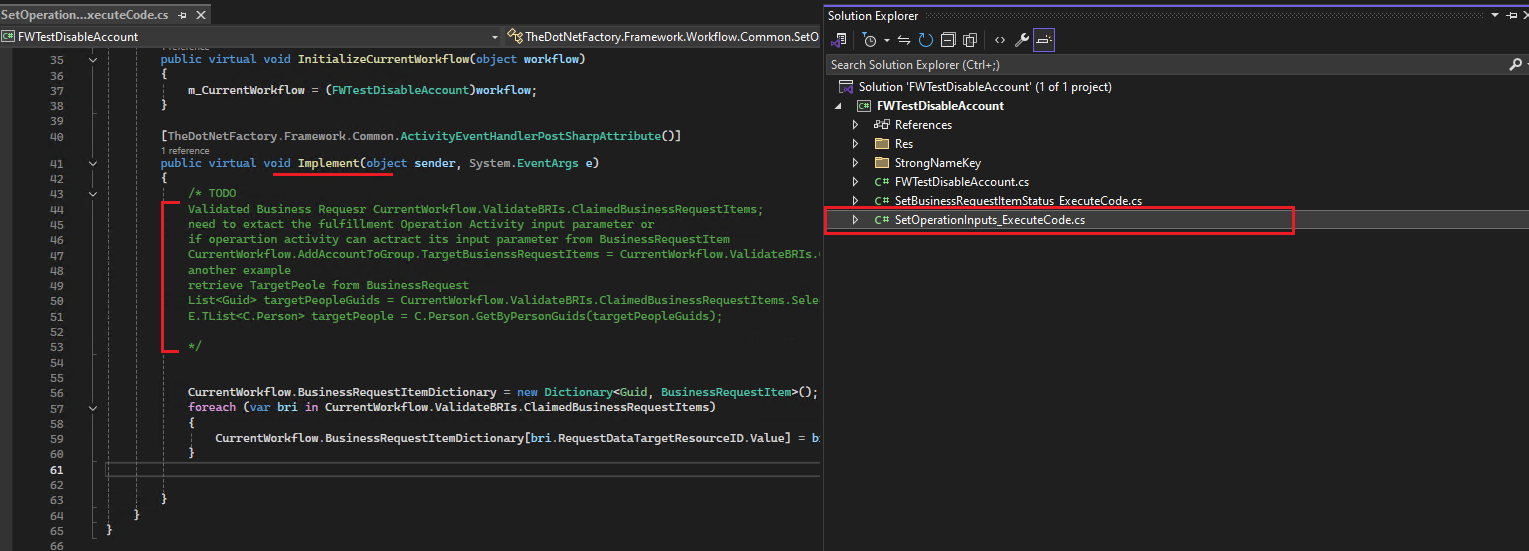Viewport: 1529px width, 551px height.
Task: Click the Collapse All icon in Solution Explorer
Action: 946,40
